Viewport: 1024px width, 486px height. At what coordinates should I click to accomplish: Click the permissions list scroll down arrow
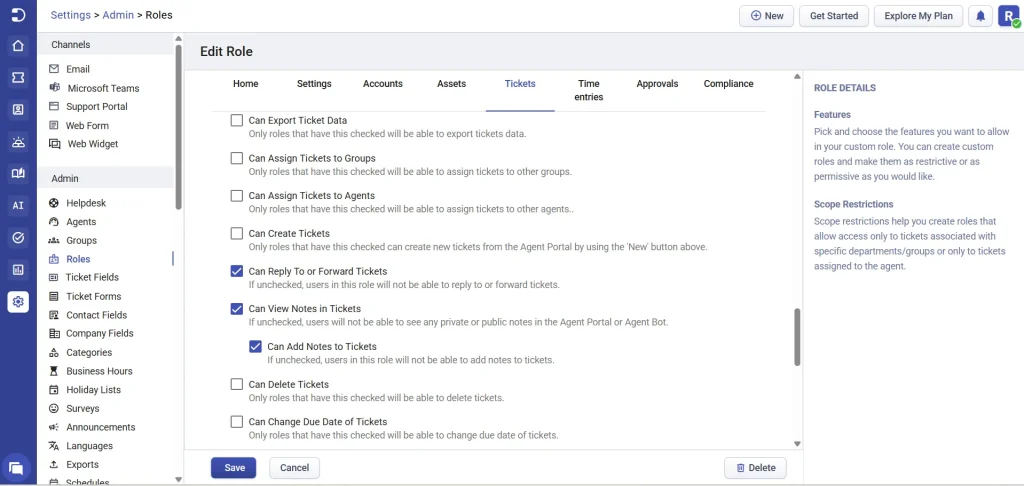click(797, 443)
